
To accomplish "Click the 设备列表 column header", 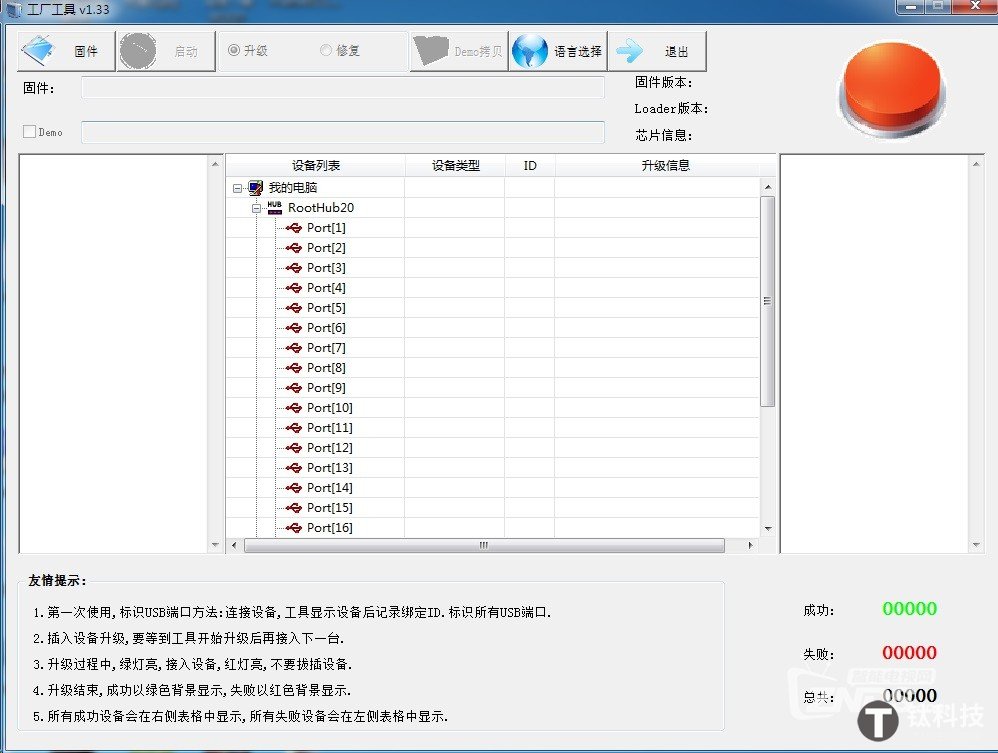I will (316, 165).
